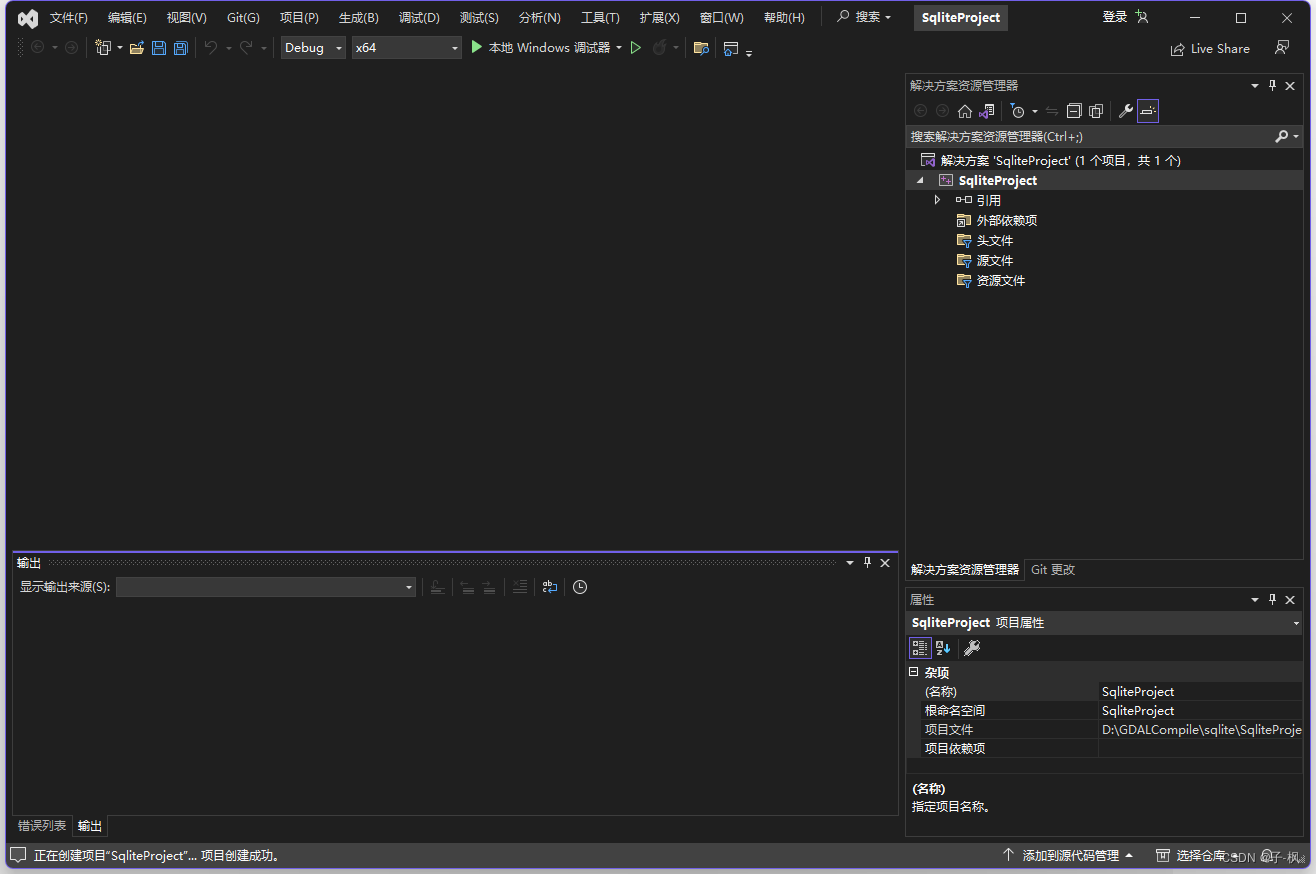Switch to the Git 更改 tab

tap(1051, 569)
